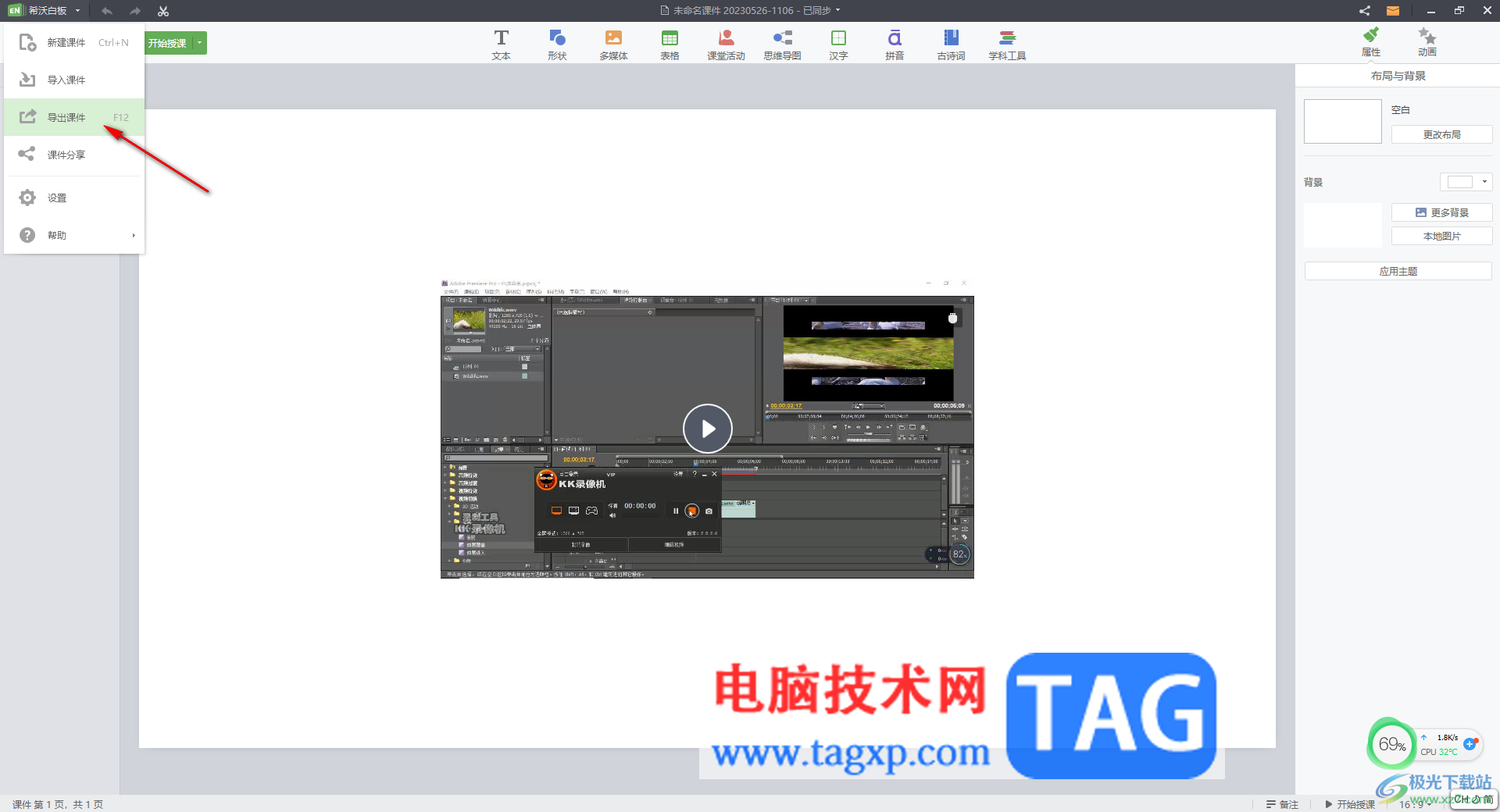Click the scissors cut icon
Image resolution: width=1500 pixels, height=812 pixels.
pyautogui.click(x=163, y=11)
